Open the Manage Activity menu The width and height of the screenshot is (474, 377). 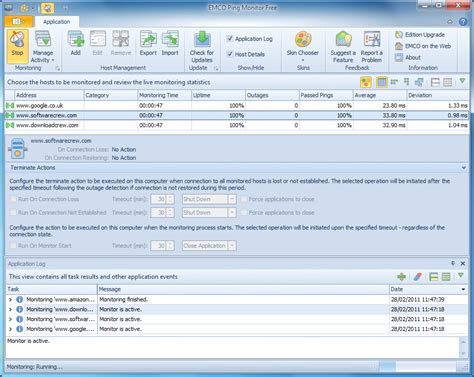point(43,46)
